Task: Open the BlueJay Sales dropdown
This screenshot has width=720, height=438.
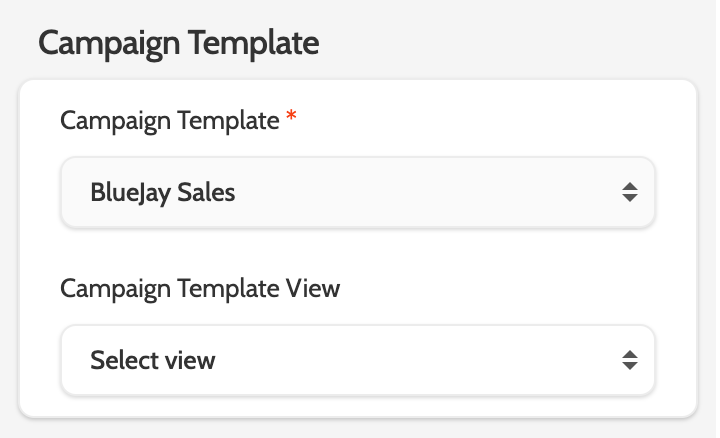Action: tap(357, 192)
